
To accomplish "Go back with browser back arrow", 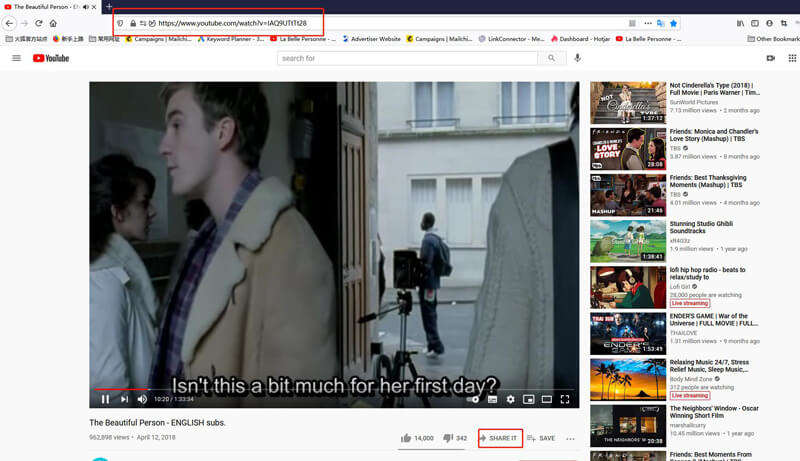I will [x=9, y=23].
